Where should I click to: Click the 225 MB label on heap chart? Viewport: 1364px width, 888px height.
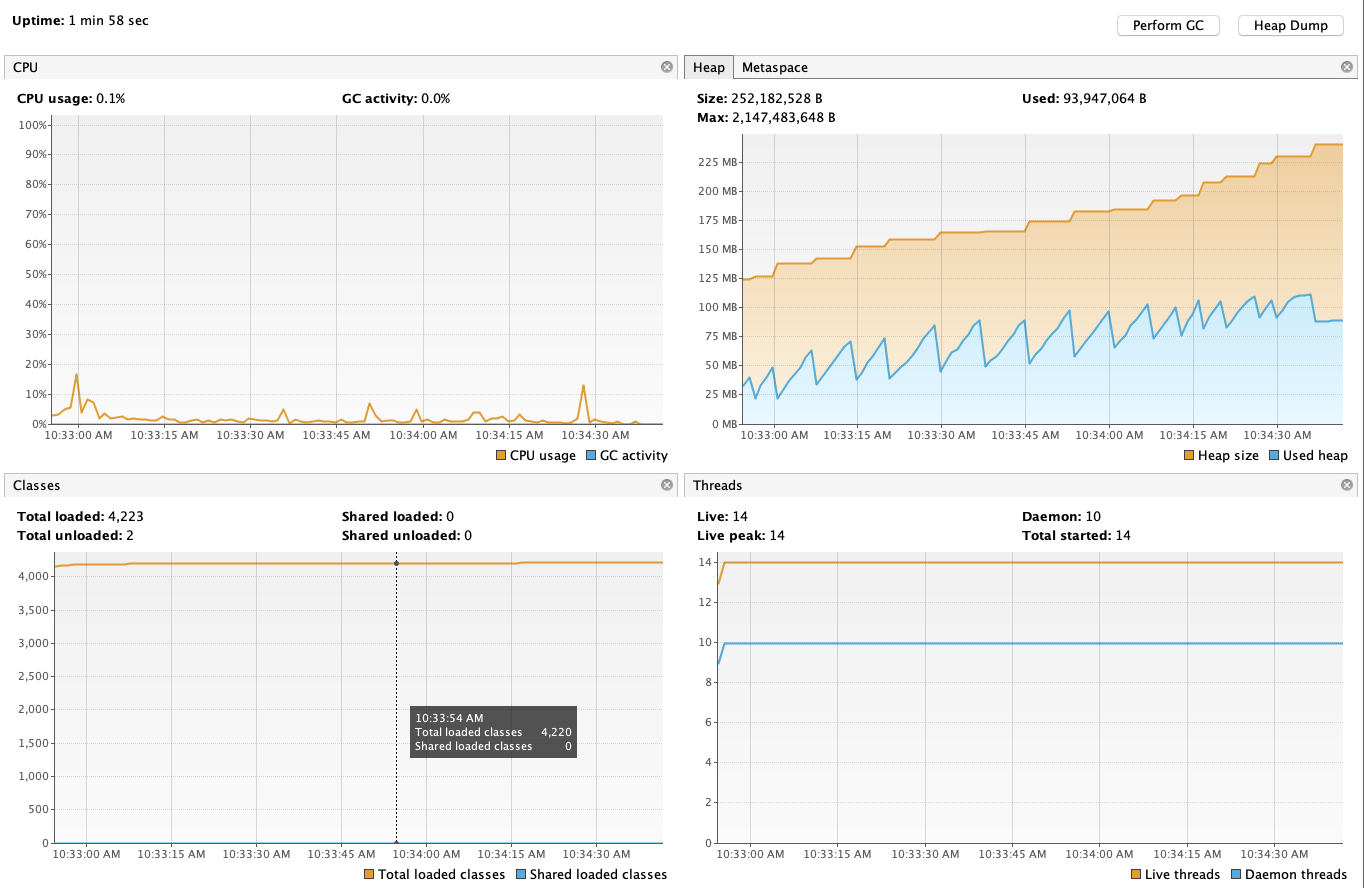click(x=716, y=162)
